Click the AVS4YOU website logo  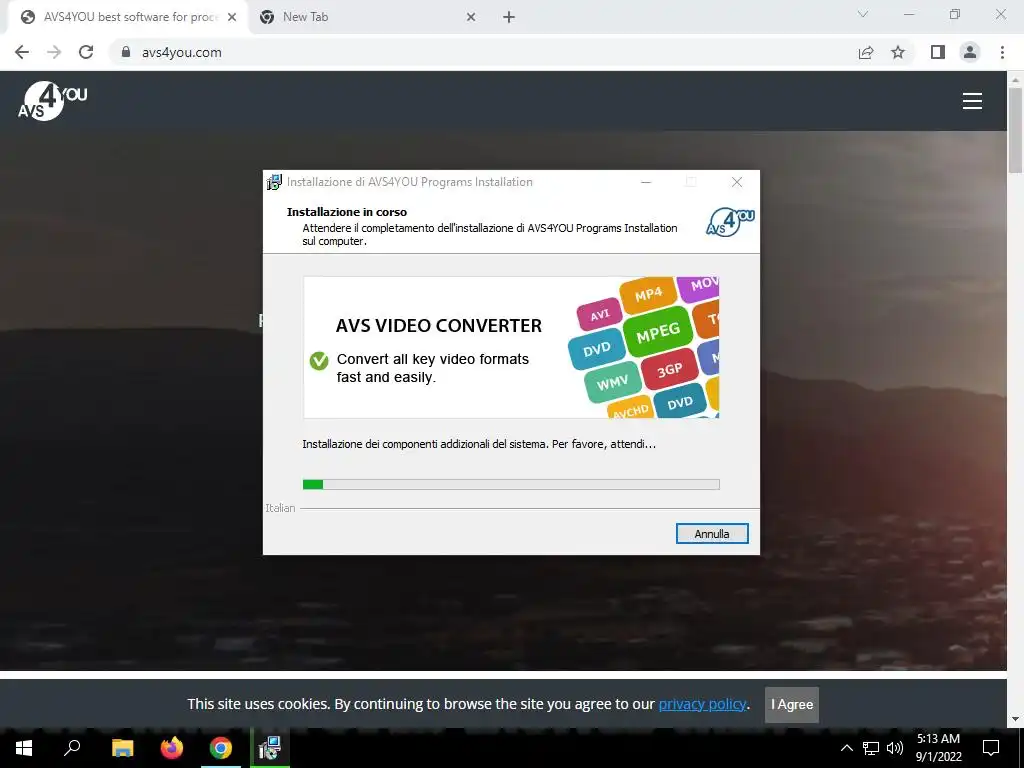coord(52,101)
